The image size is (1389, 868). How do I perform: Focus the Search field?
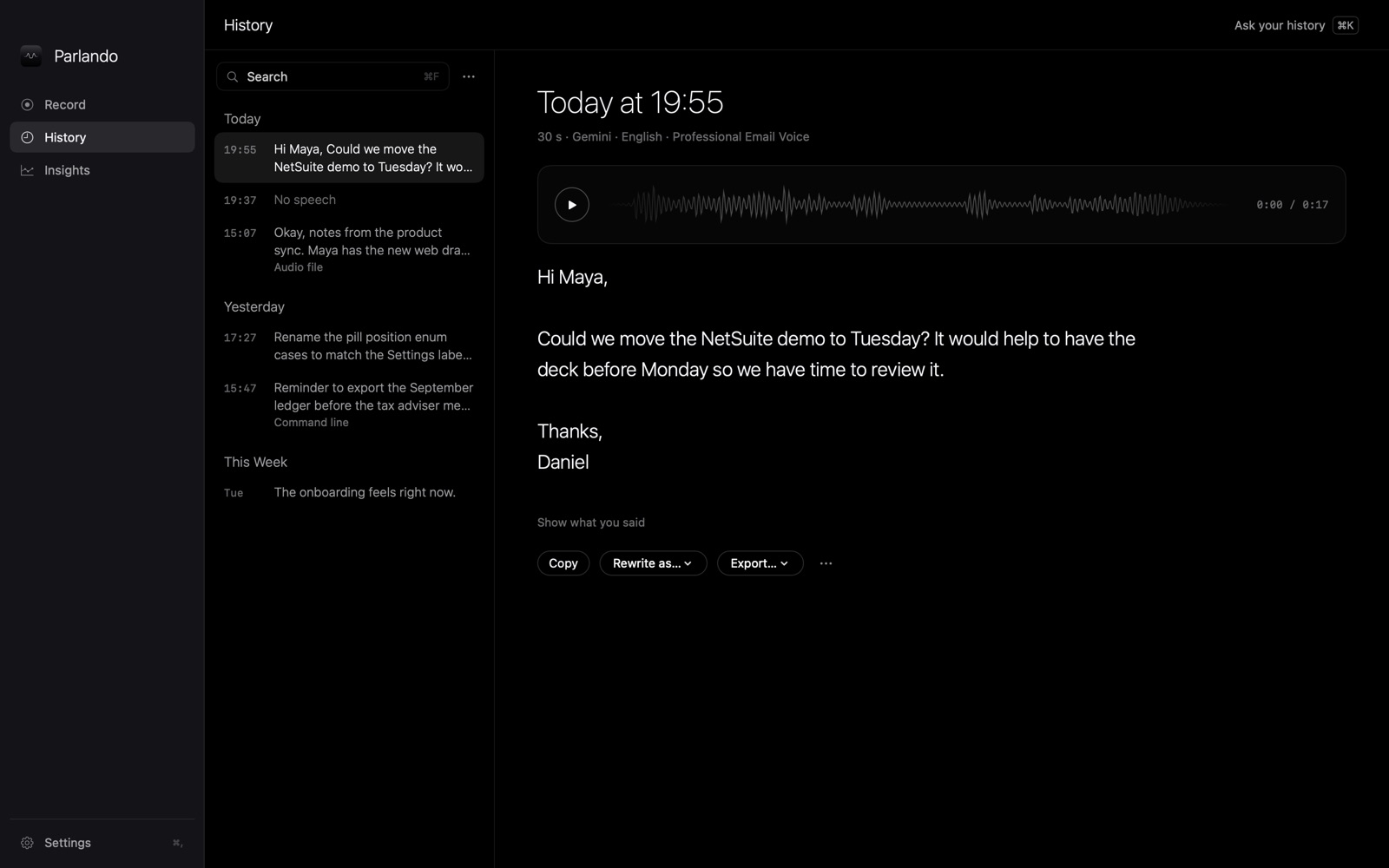click(332, 77)
